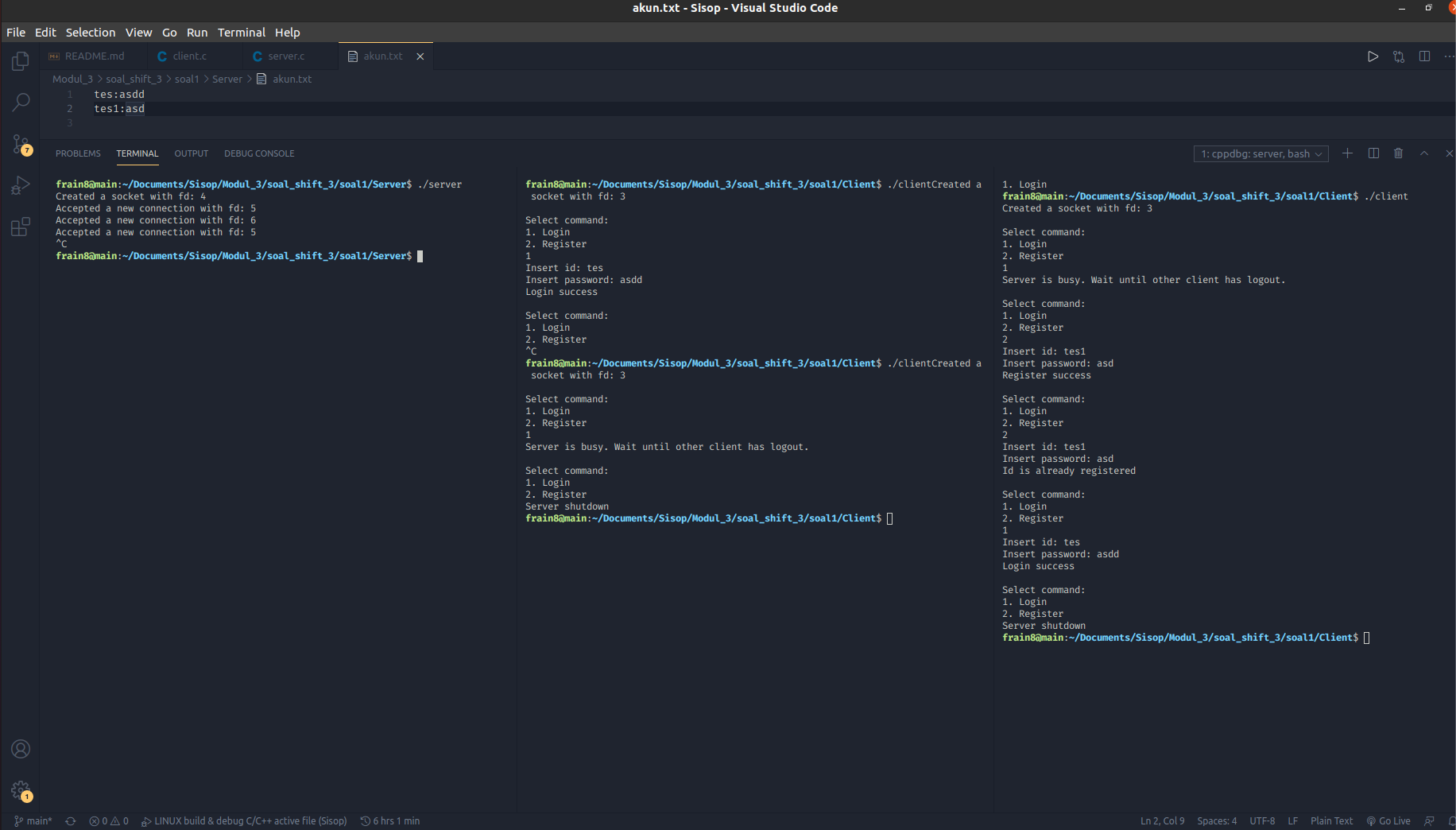1456x830 pixels.
Task: Click Modul_3 in the breadcrumb
Action: click(x=72, y=80)
